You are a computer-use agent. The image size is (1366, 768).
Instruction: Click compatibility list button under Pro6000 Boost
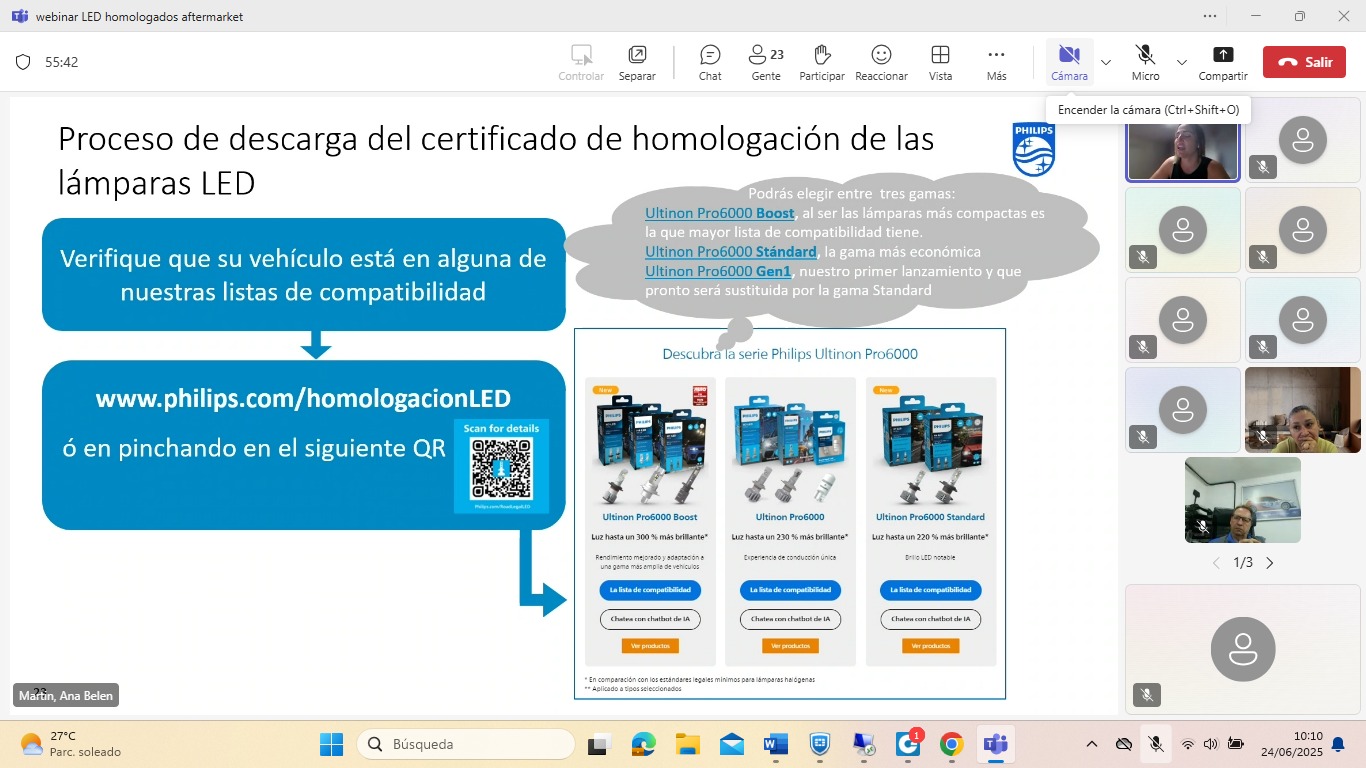[650, 590]
